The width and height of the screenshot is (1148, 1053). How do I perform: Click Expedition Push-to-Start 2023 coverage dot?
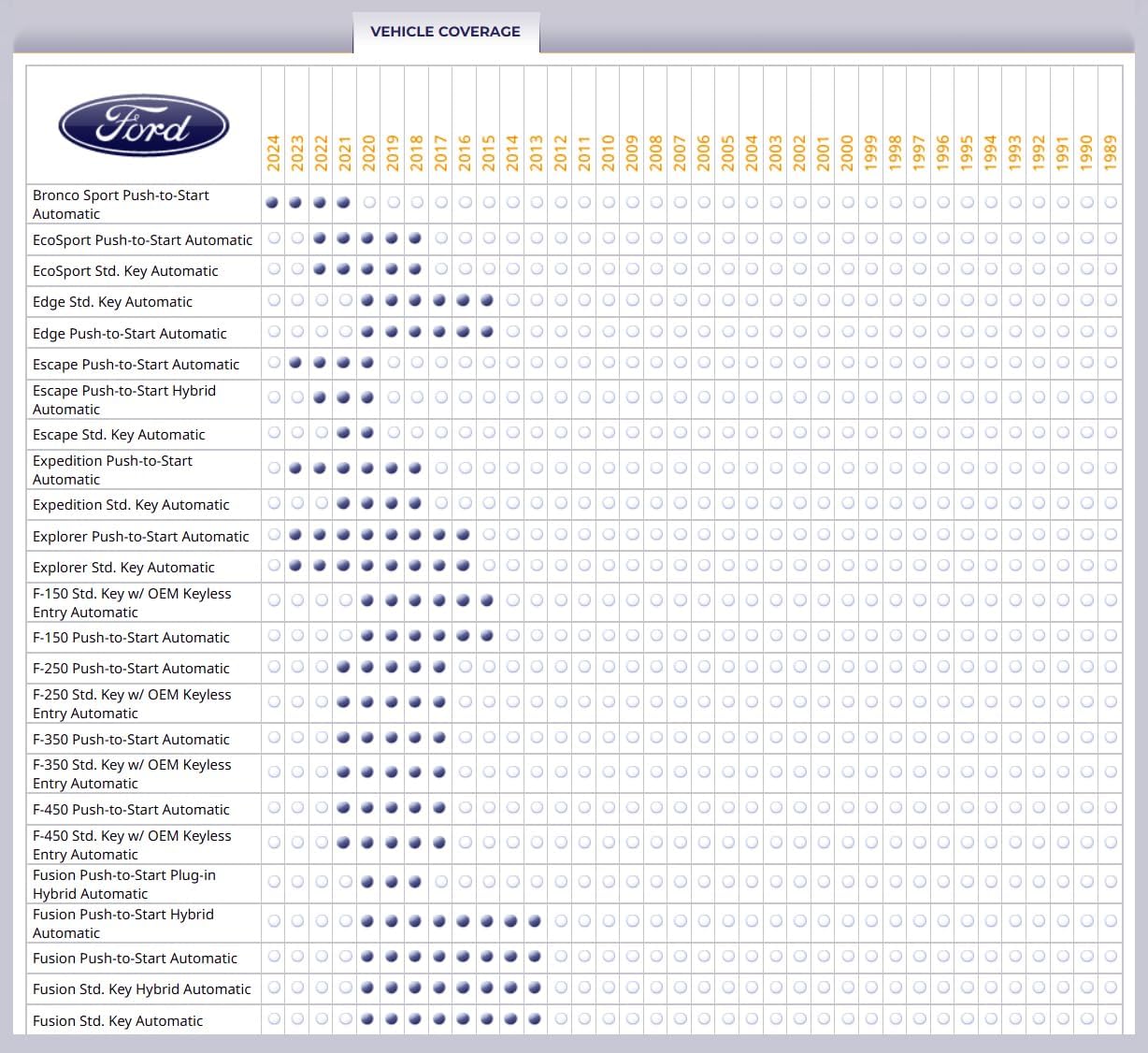tap(296, 469)
